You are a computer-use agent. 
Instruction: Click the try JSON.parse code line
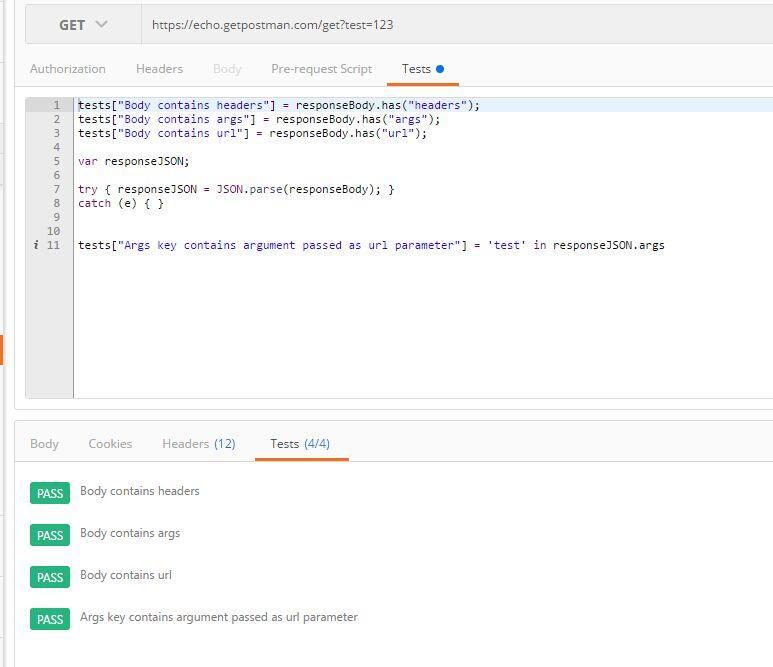point(236,189)
